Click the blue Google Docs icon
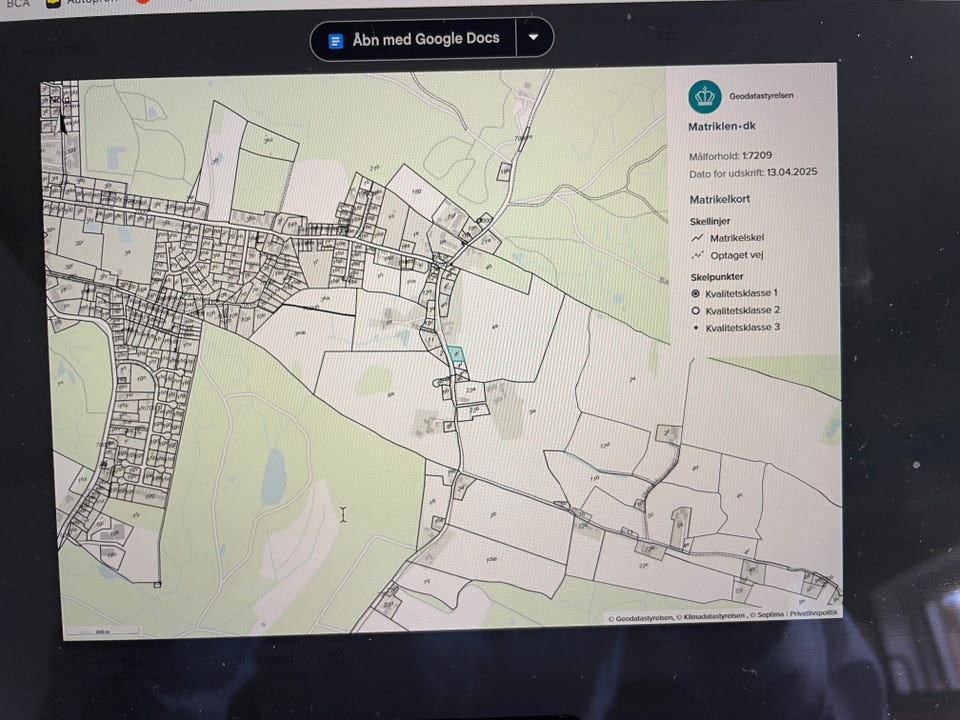Viewport: 960px width, 720px height. 336,41
